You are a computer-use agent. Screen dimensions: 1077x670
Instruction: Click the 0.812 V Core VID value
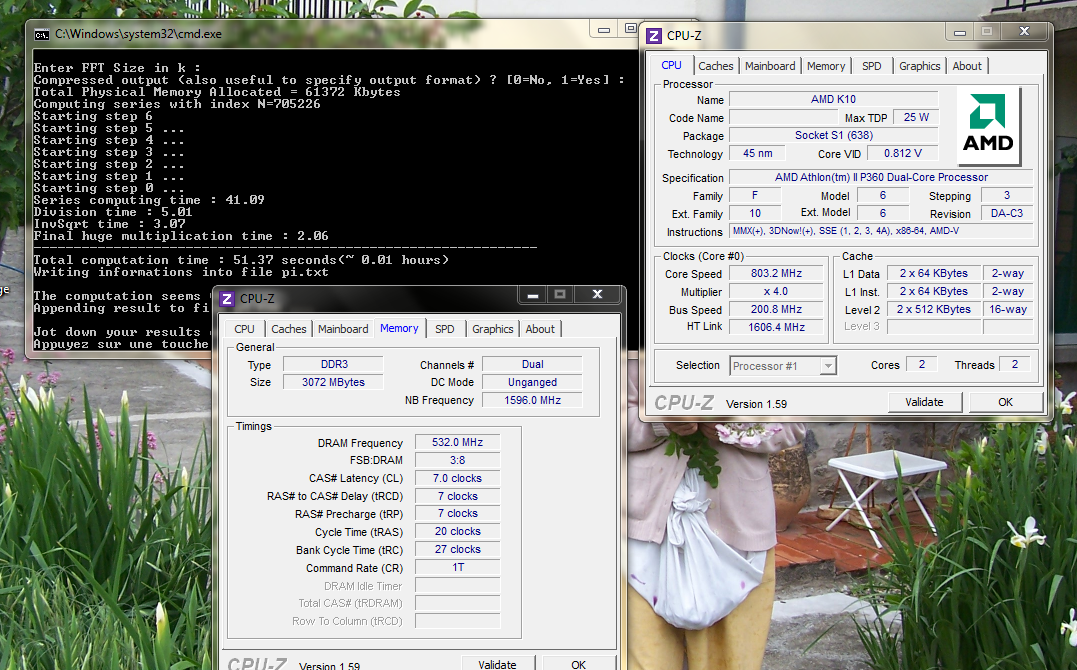point(903,153)
